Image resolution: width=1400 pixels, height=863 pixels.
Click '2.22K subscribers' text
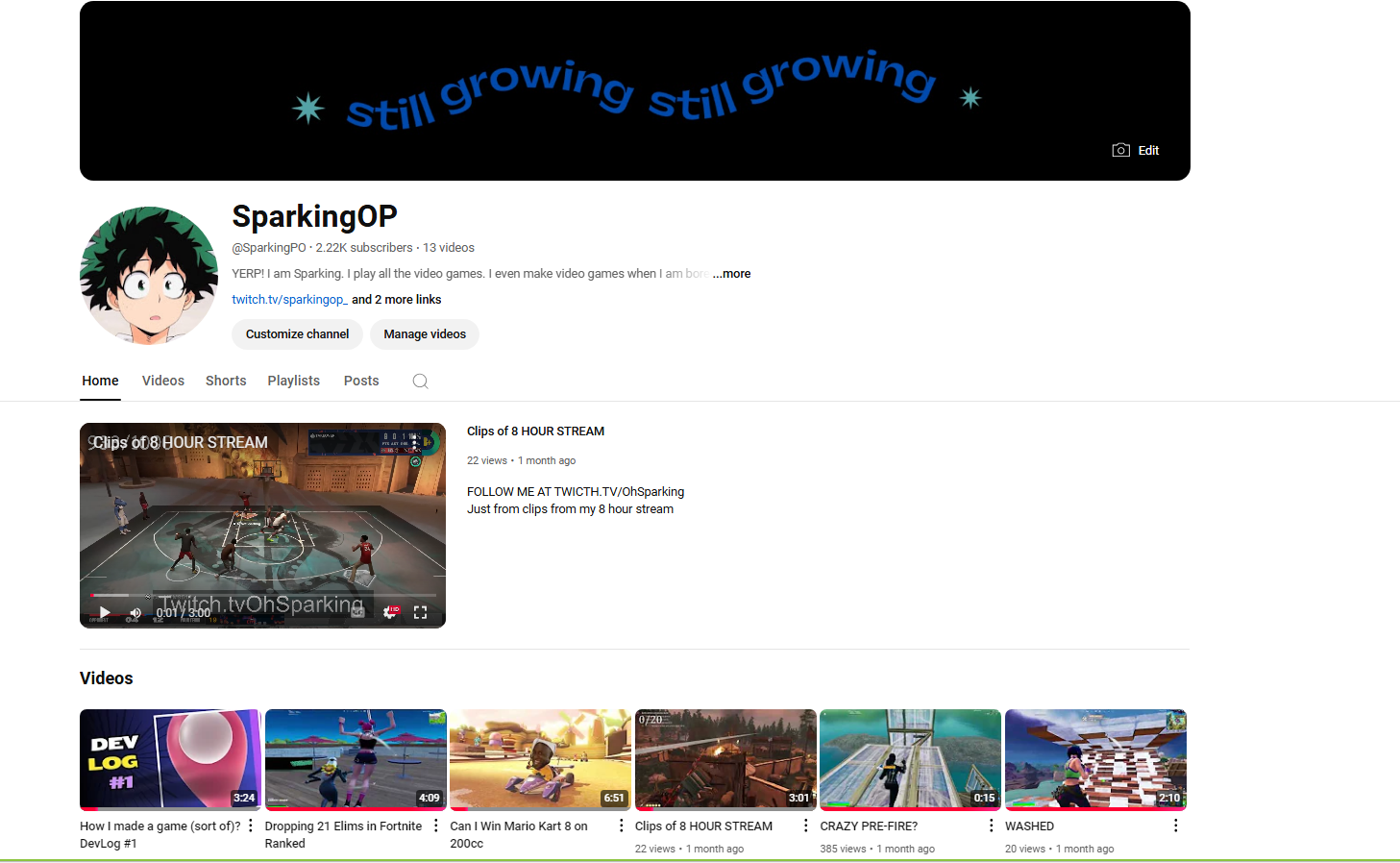(x=364, y=248)
